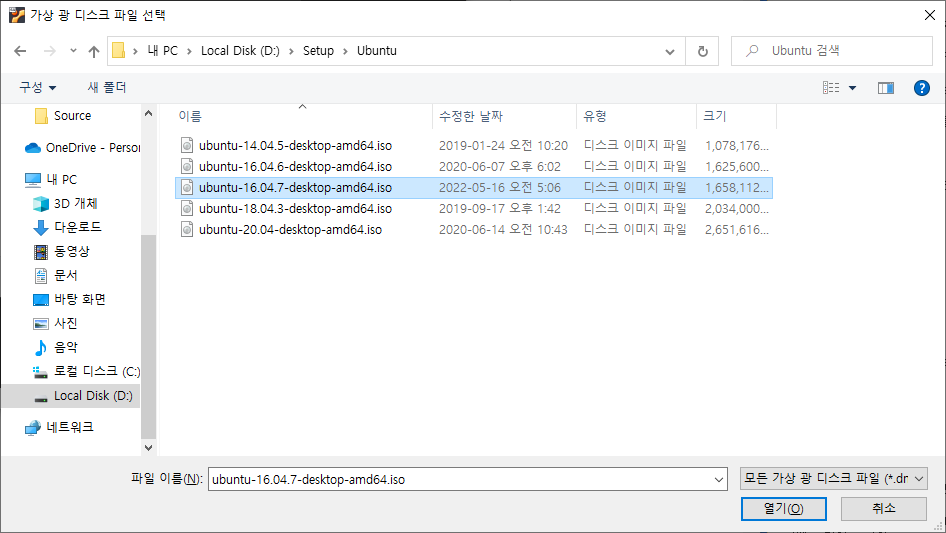Open Source folder in sidebar
This screenshot has width=946, height=533.
(x=72, y=115)
